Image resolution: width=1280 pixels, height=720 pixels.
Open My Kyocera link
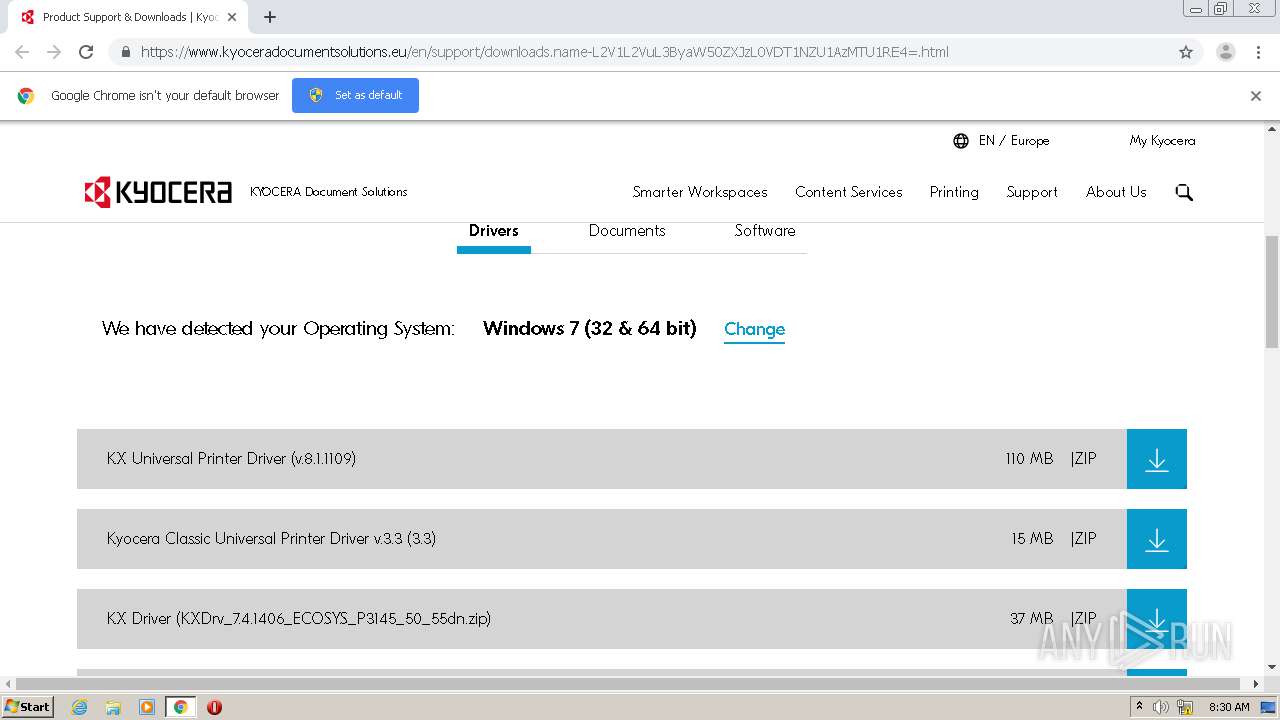pos(1162,141)
